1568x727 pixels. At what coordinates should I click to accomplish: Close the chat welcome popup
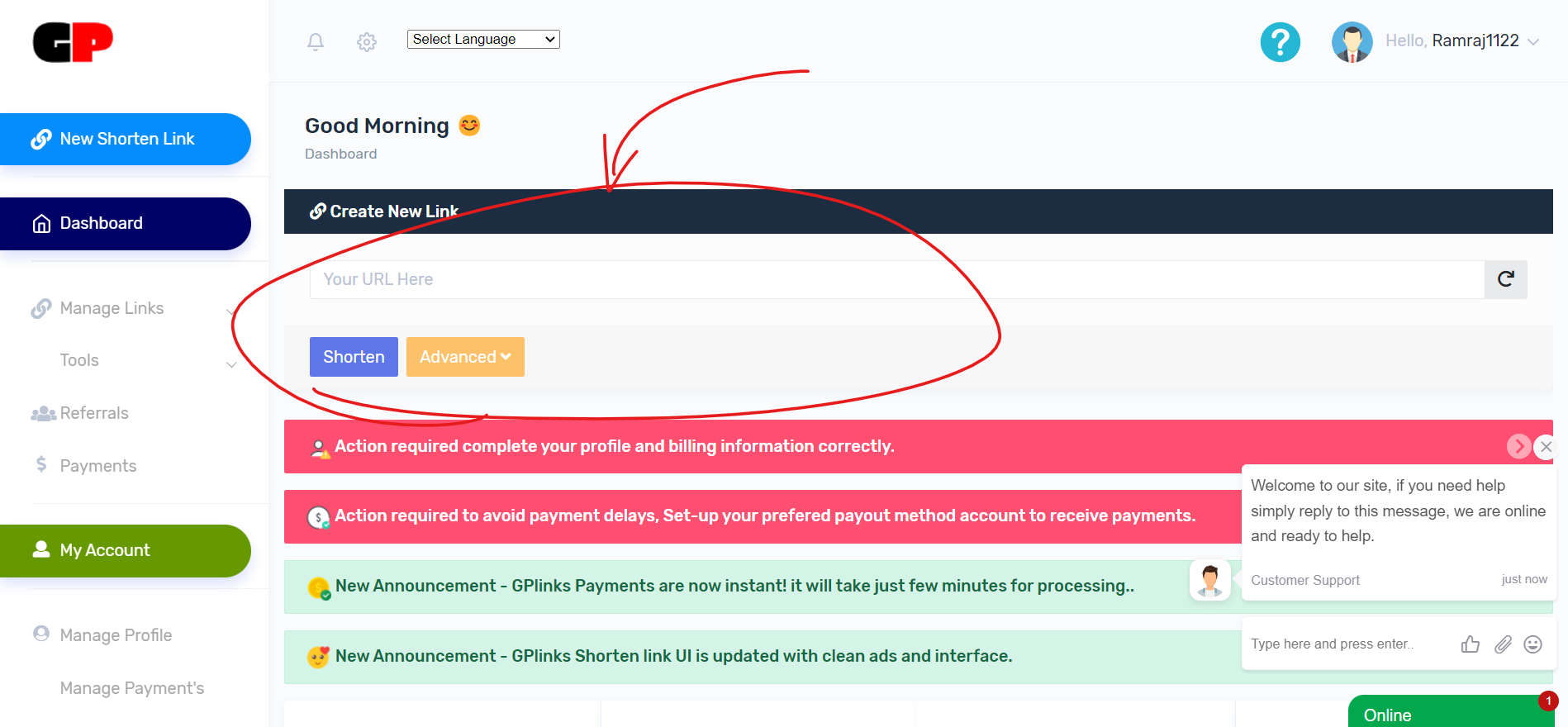point(1546,447)
